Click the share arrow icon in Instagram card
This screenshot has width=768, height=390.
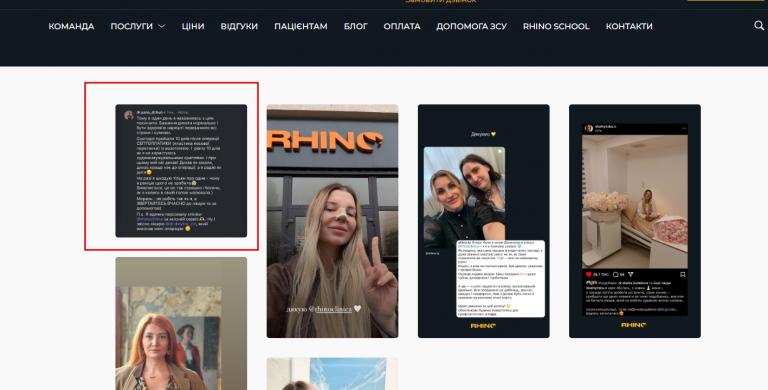(x=630, y=274)
